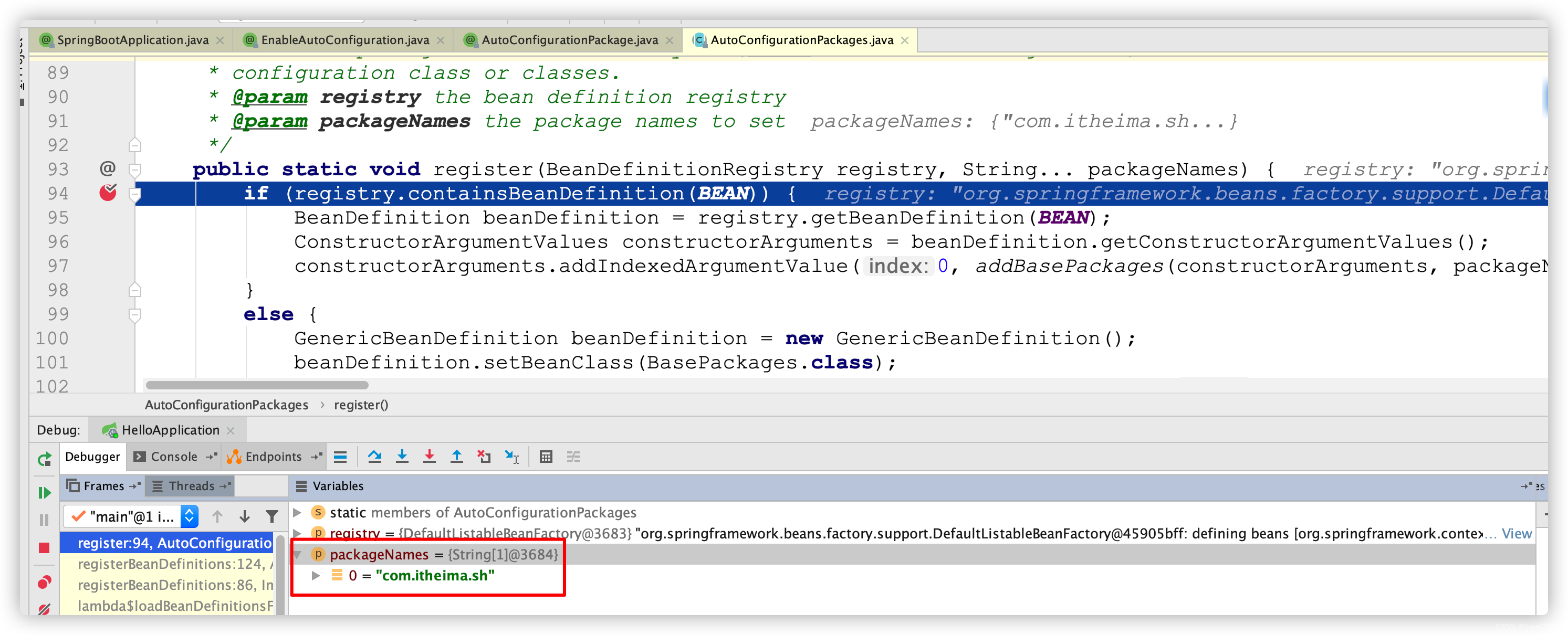Toggle the breakpoint on line 94
This screenshot has height=635, width=1568.
pos(108,193)
